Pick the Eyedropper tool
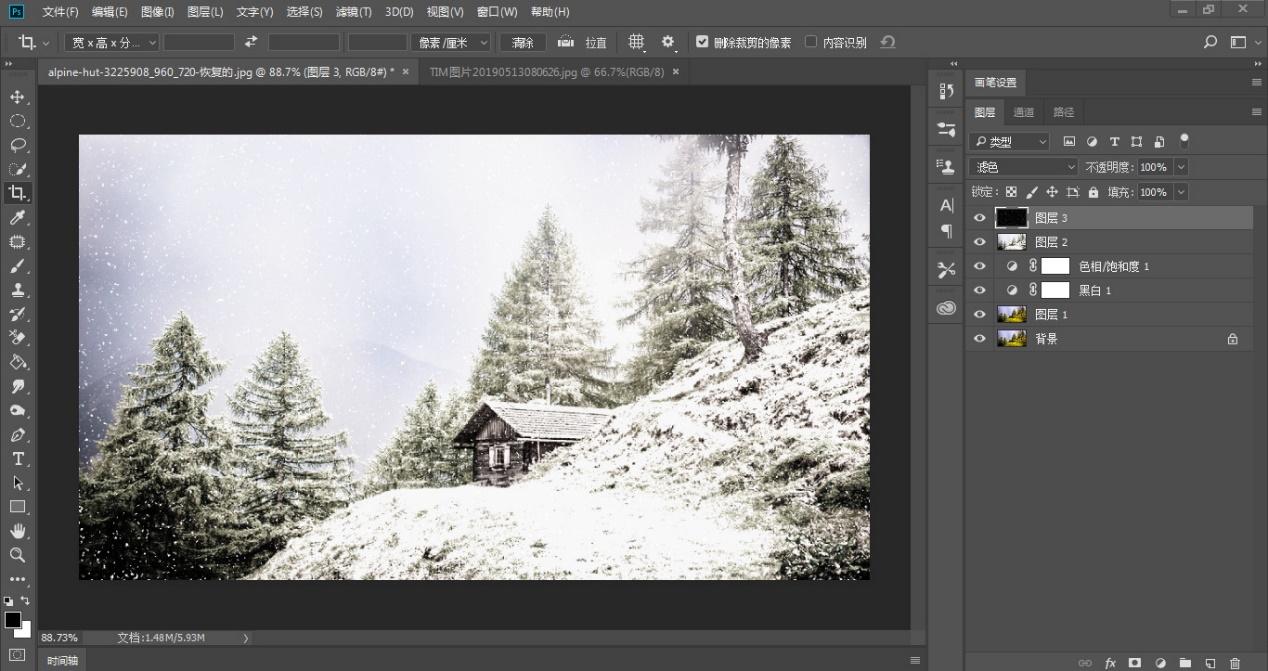1268x671 pixels. (x=17, y=218)
